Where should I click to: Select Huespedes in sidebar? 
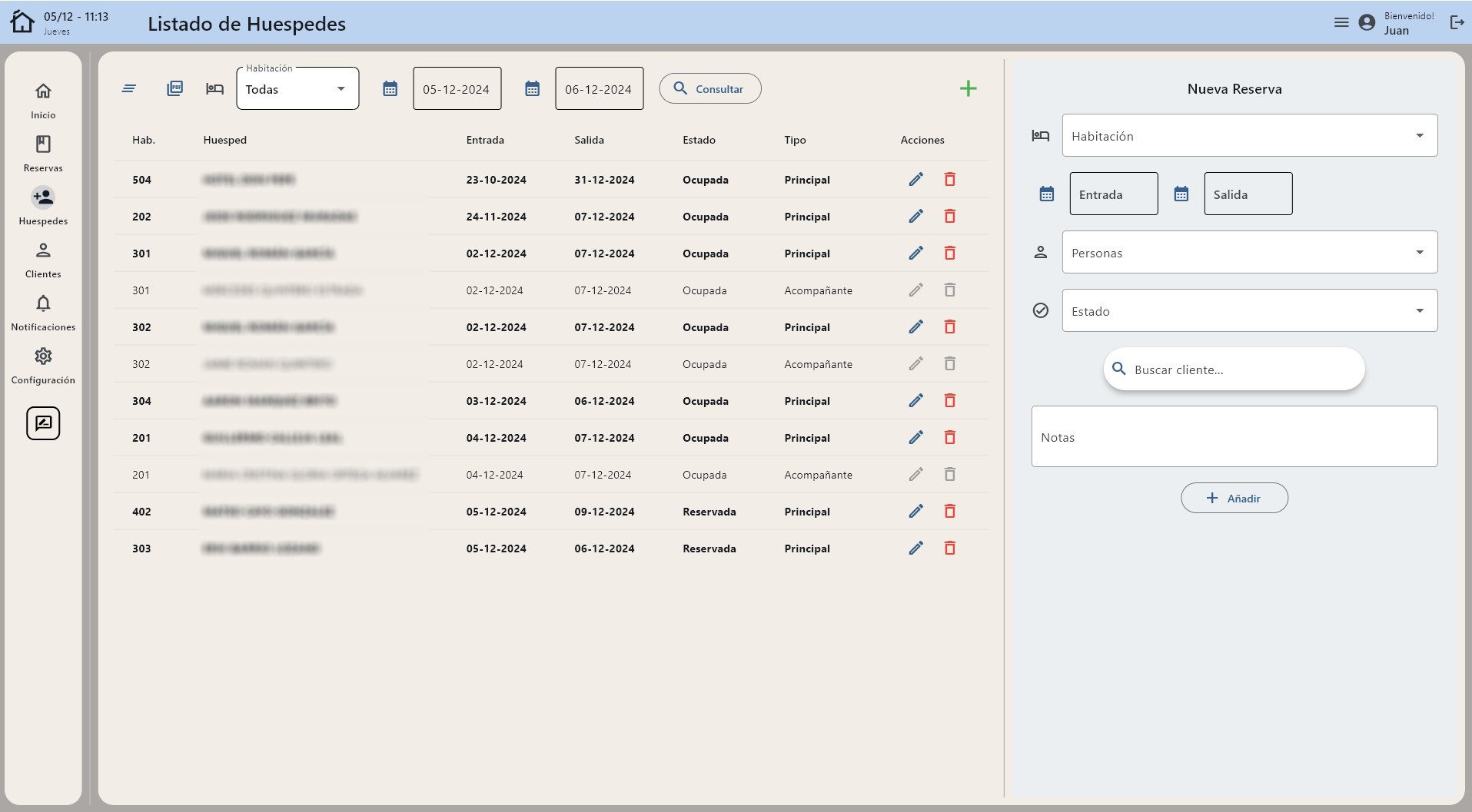pos(43,207)
